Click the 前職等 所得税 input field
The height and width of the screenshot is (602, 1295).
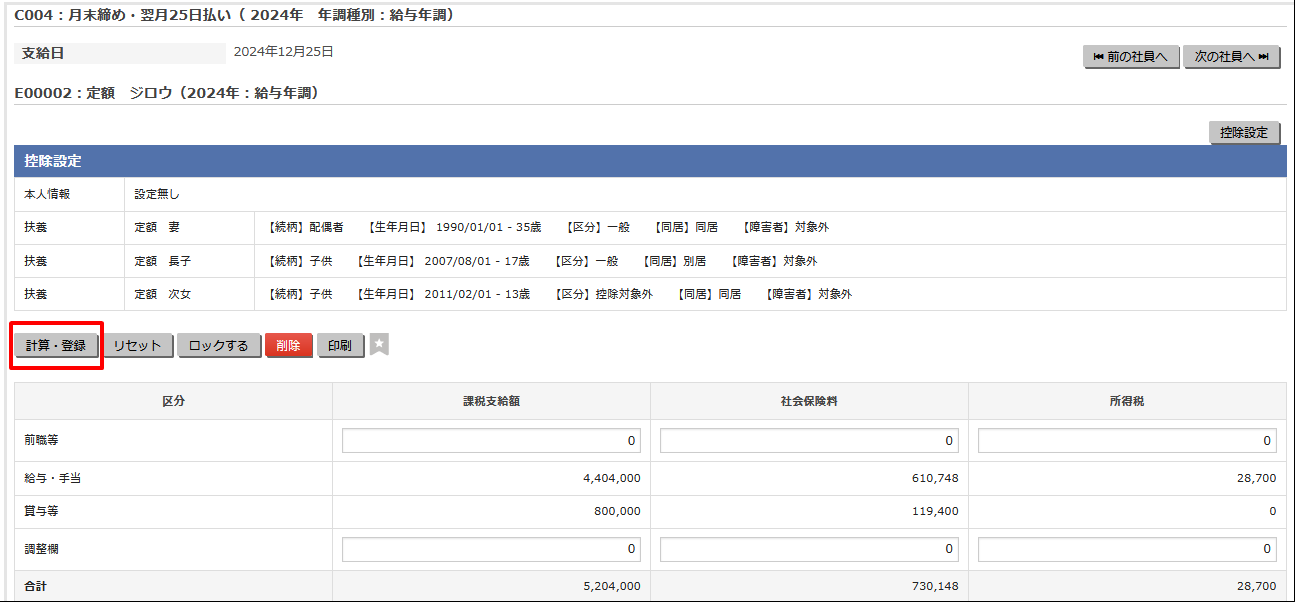click(1125, 439)
